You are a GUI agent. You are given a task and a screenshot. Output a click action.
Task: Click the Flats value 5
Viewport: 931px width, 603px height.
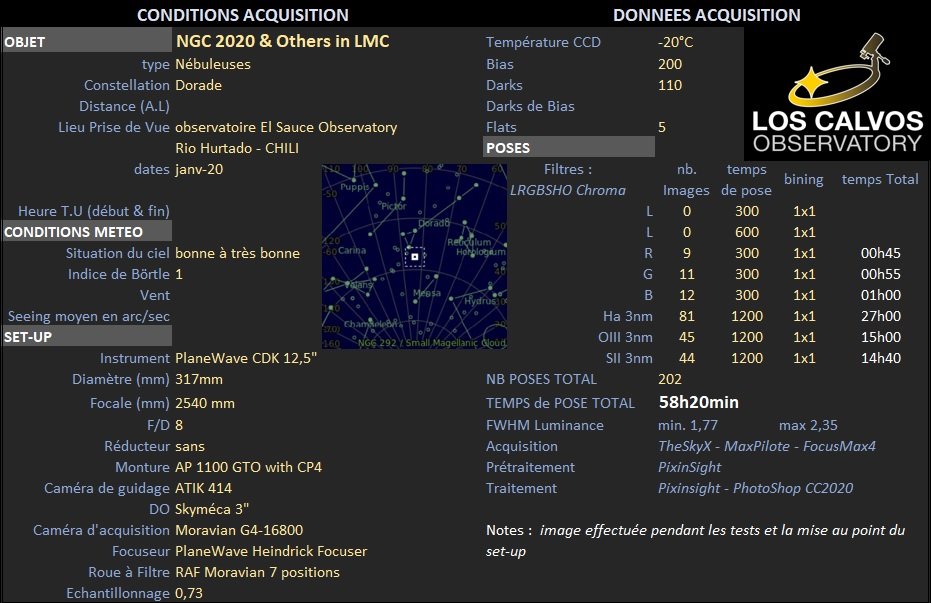[x=661, y=127]
